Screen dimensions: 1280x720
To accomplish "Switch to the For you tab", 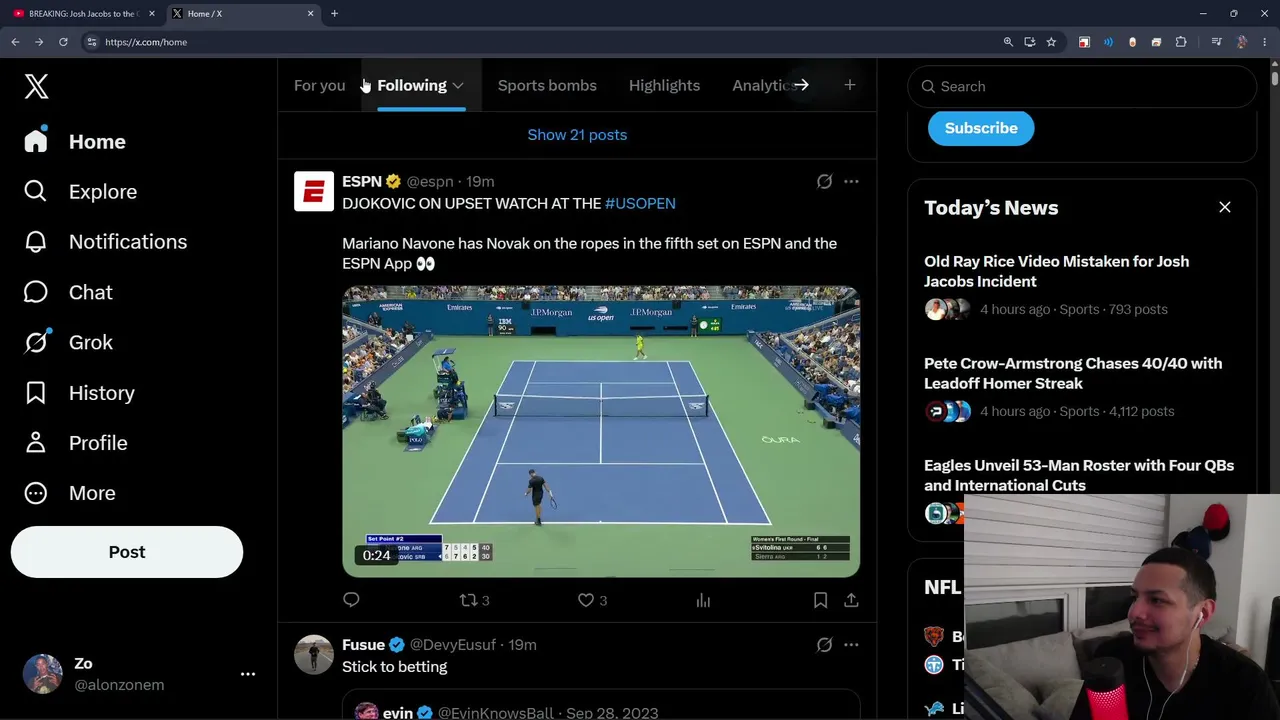I will coord(319,85).
